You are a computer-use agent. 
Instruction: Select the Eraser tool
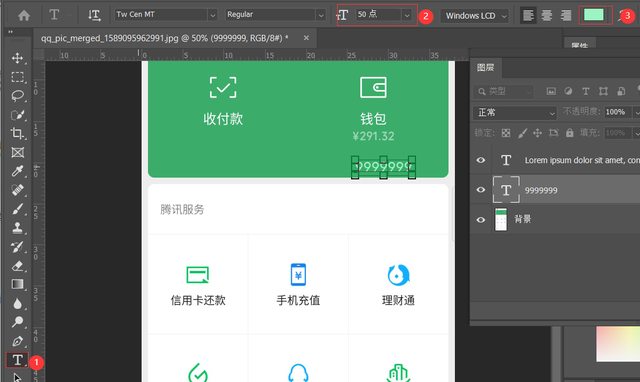coord(17,266)
